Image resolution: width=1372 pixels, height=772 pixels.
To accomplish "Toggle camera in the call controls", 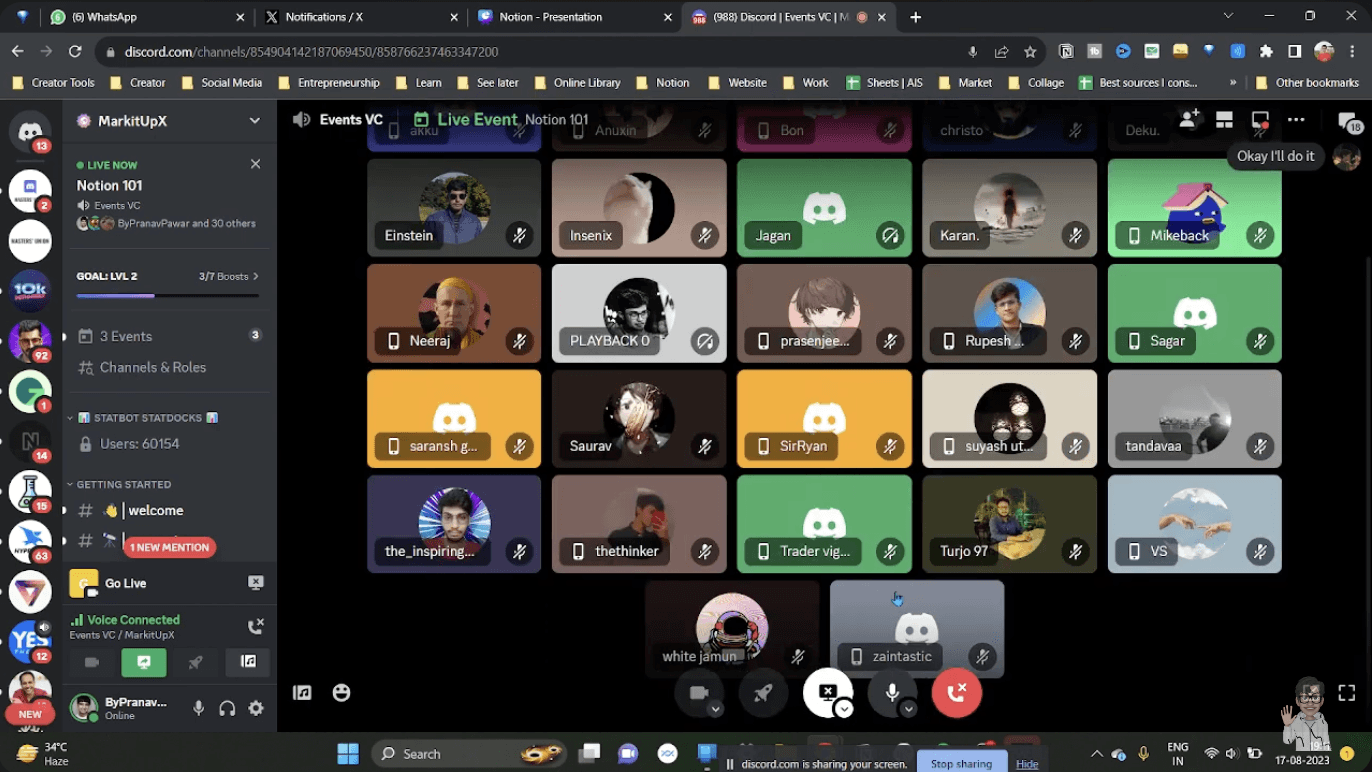I will click(x=699, y=693).
